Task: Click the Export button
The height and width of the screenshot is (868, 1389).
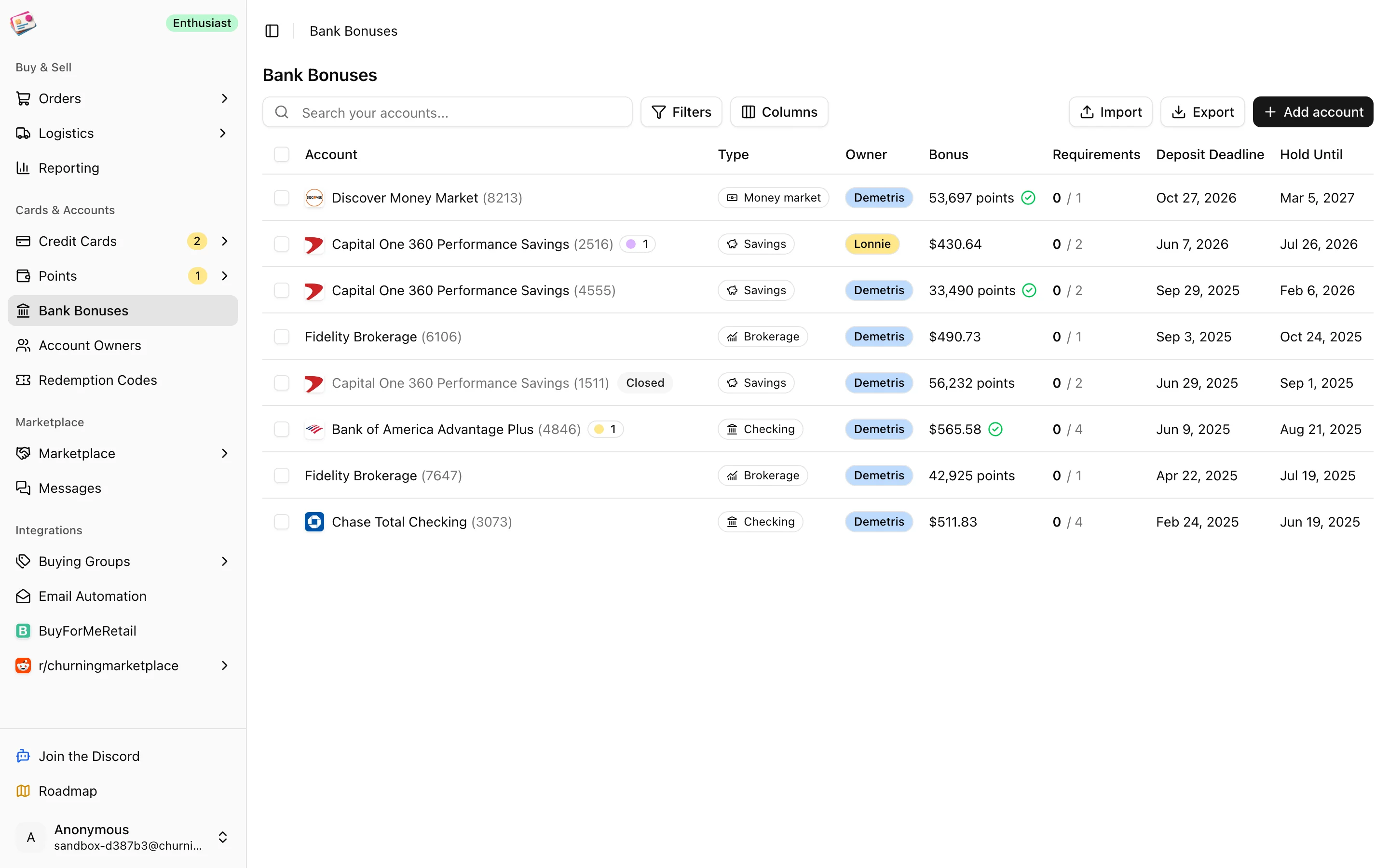Action: click(1202, 112)
